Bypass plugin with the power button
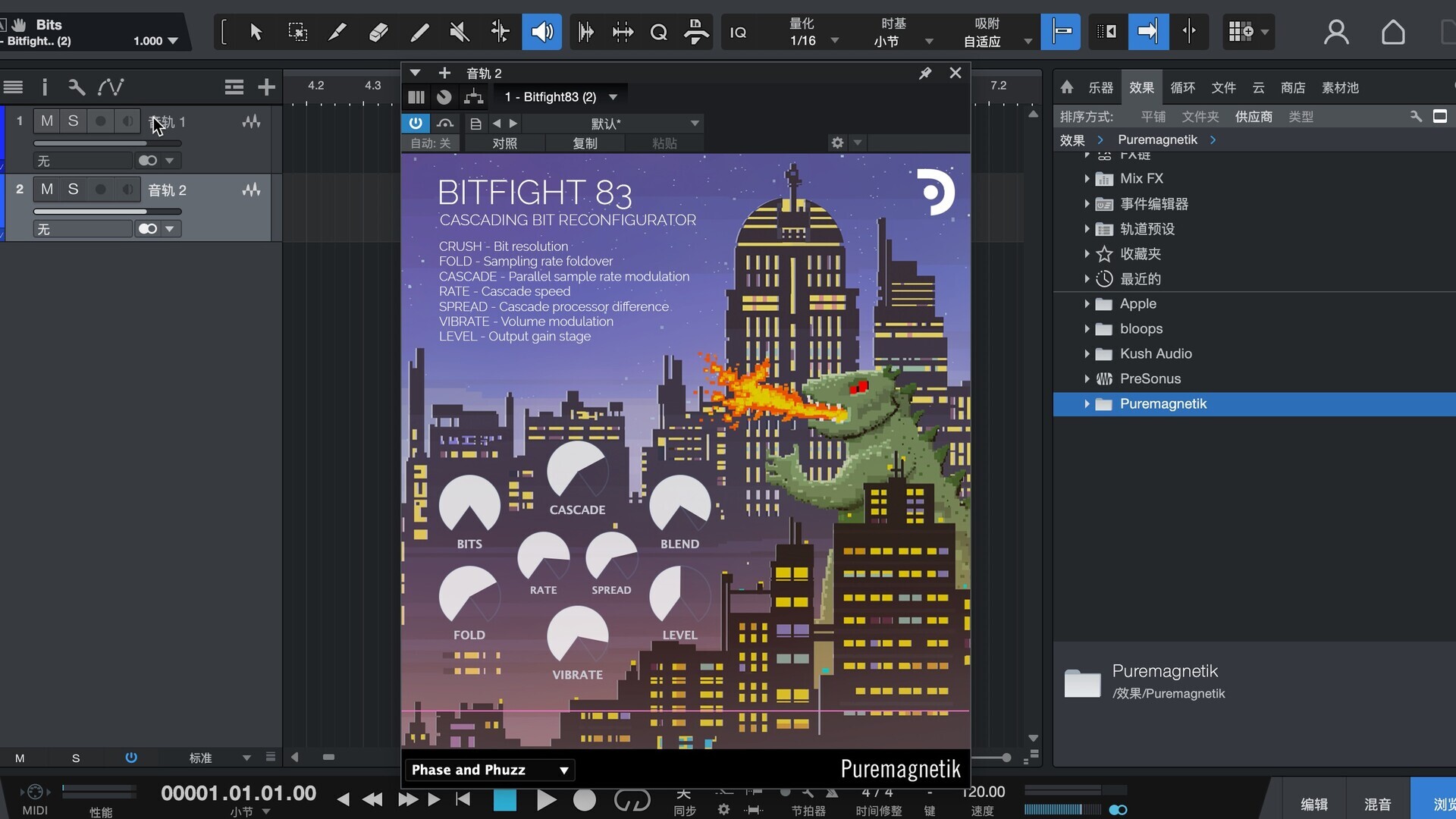 416,123
